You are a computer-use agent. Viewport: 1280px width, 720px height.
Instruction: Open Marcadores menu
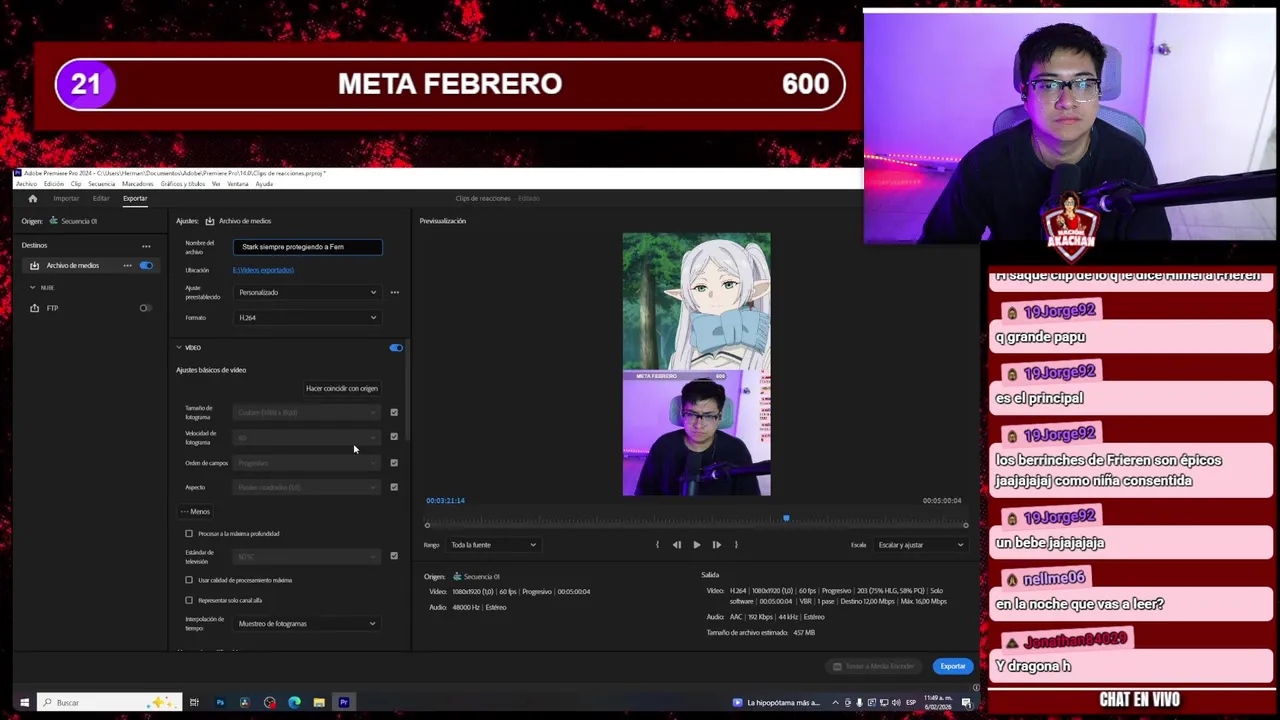click(x=137, y=184)
